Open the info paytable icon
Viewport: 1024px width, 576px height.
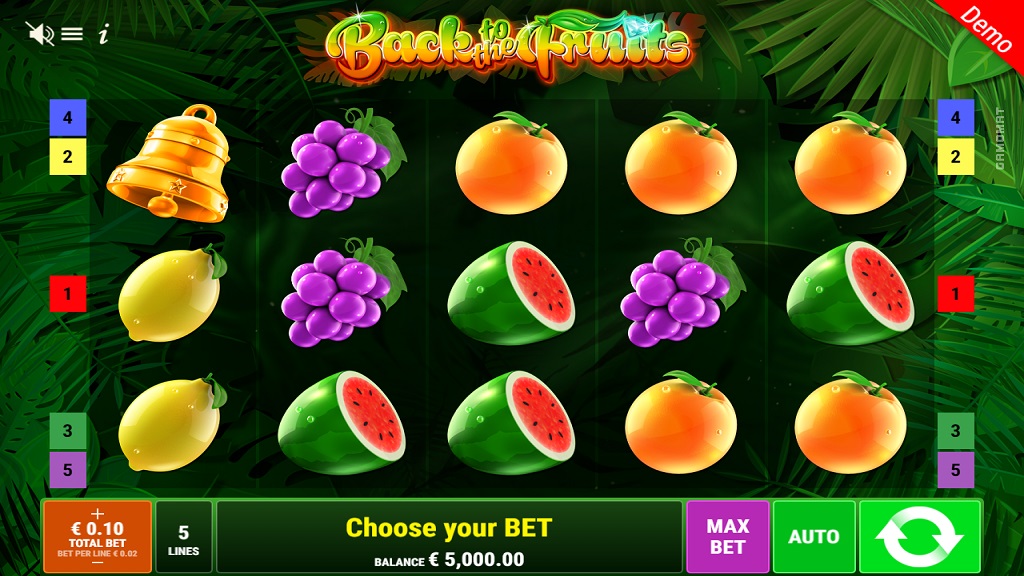coord(103,34)
